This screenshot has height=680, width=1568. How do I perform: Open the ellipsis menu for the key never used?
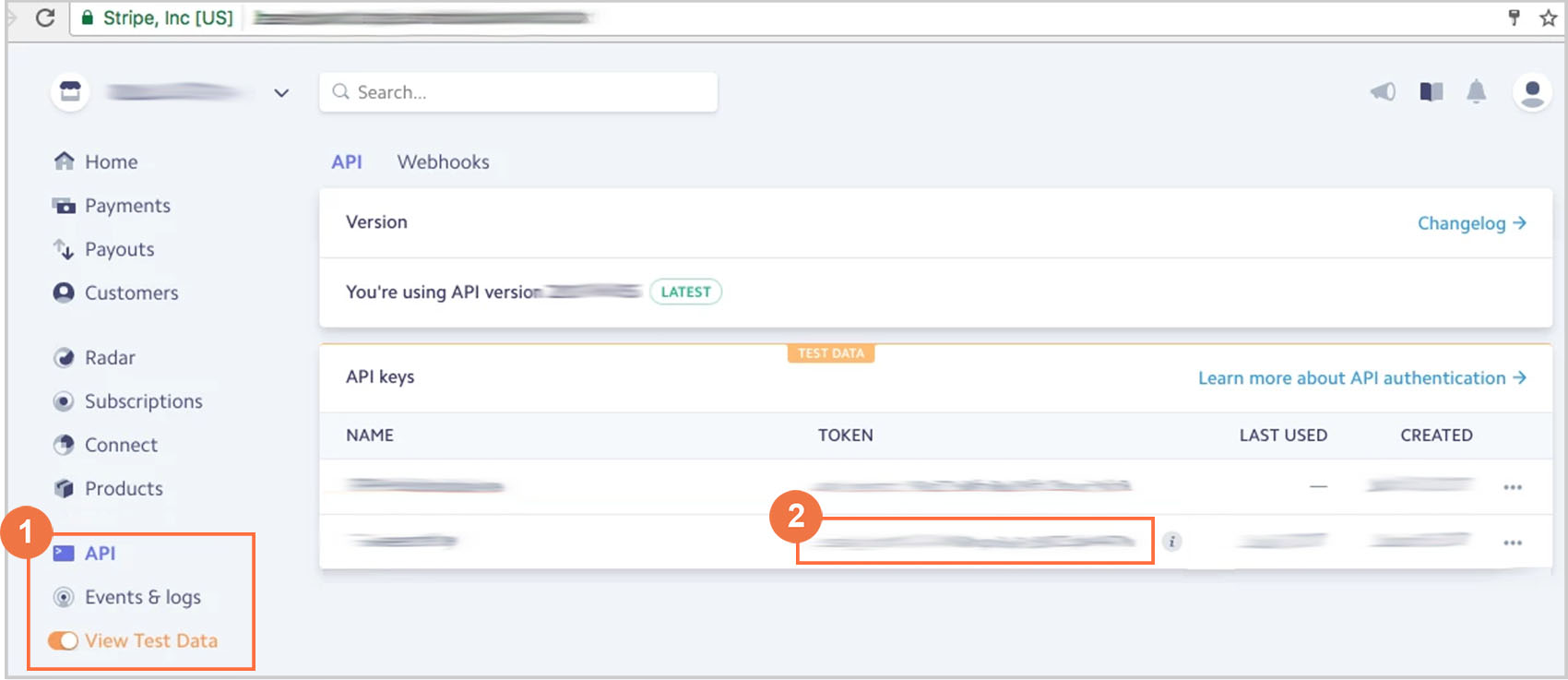point(1513,487)
